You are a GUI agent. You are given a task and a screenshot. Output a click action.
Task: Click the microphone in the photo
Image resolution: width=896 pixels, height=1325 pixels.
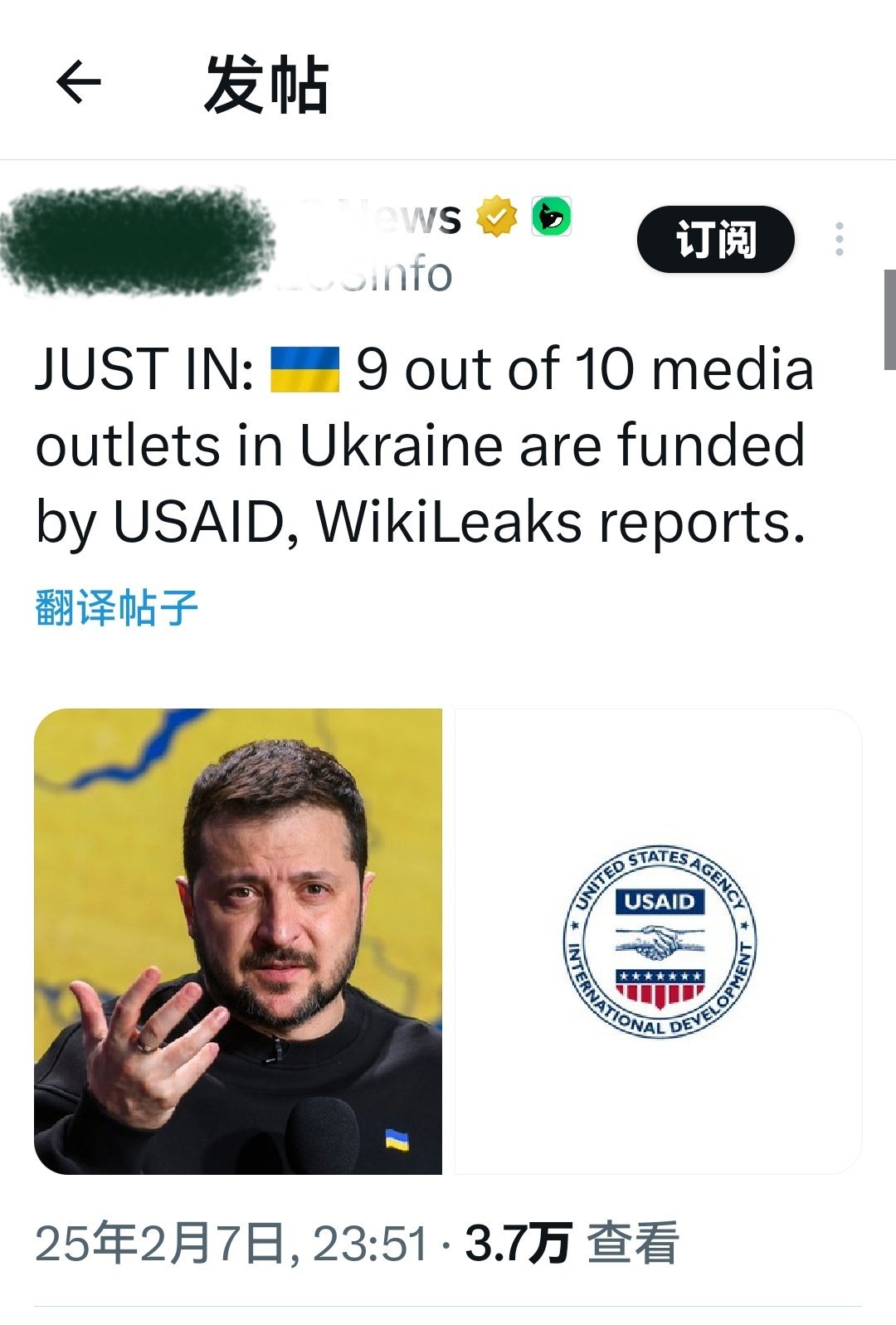(324, 1135)
